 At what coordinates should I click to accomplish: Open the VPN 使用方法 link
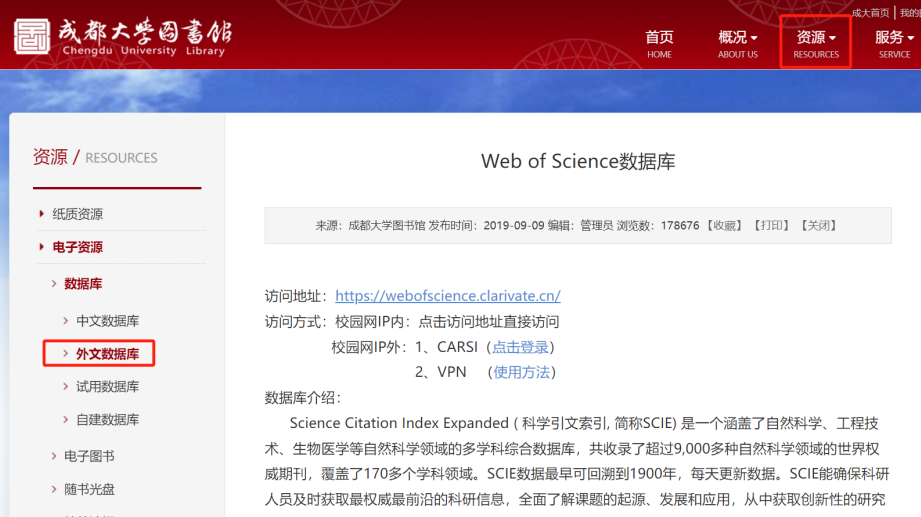[522, 372]
